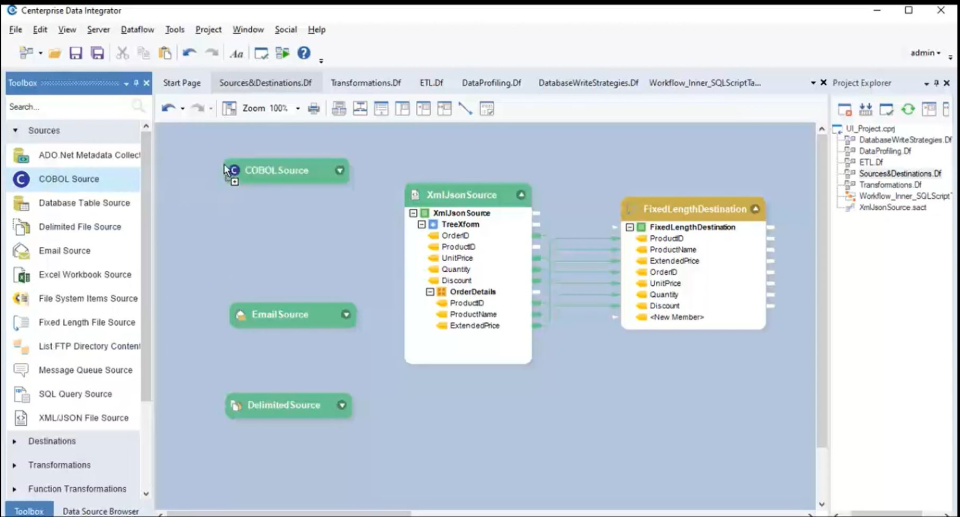
Task: Expand Function Transformations group
Action: pos(15,489)
